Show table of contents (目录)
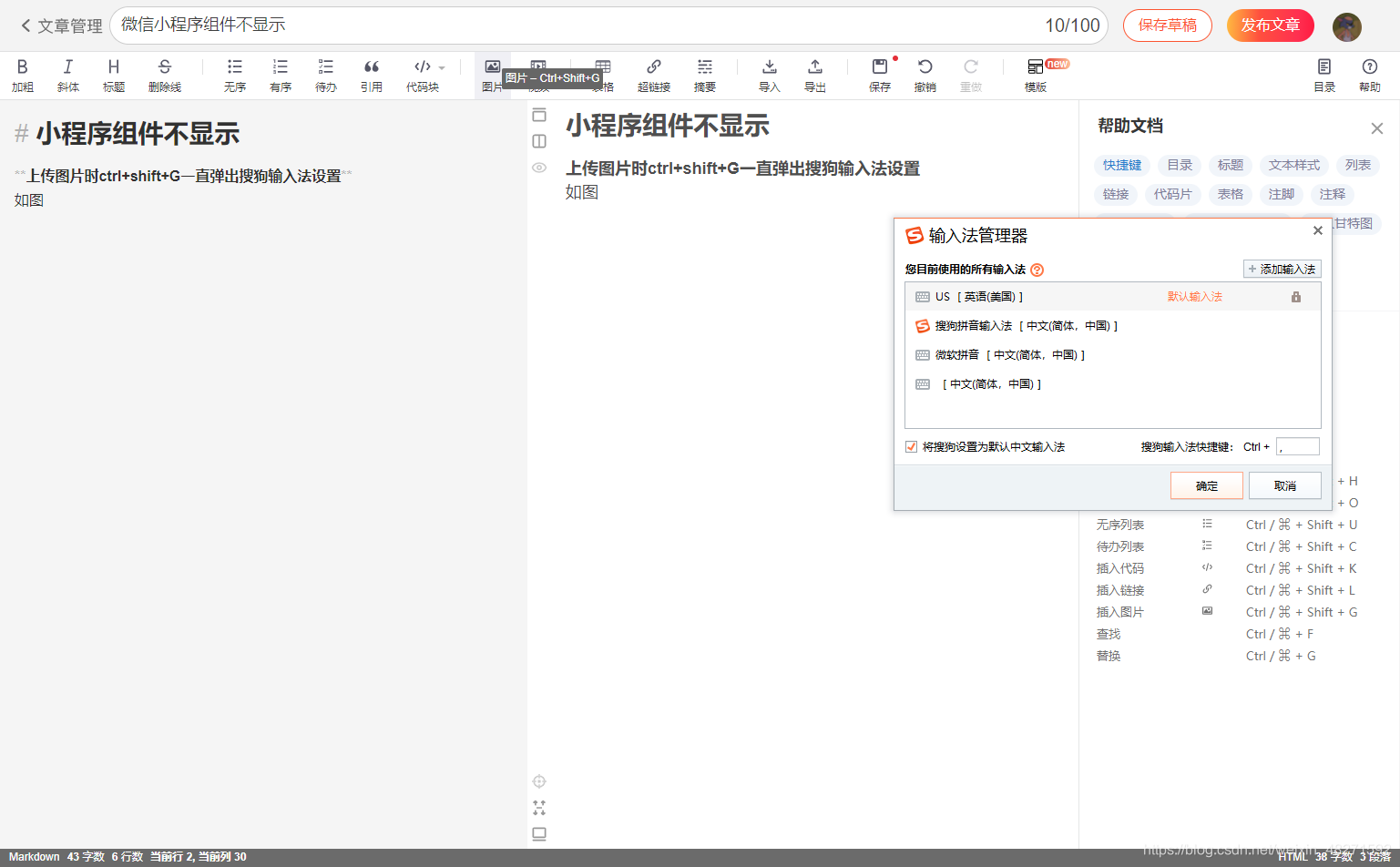Viewport: 1400px width, 867px height. tap(1324, 75)
